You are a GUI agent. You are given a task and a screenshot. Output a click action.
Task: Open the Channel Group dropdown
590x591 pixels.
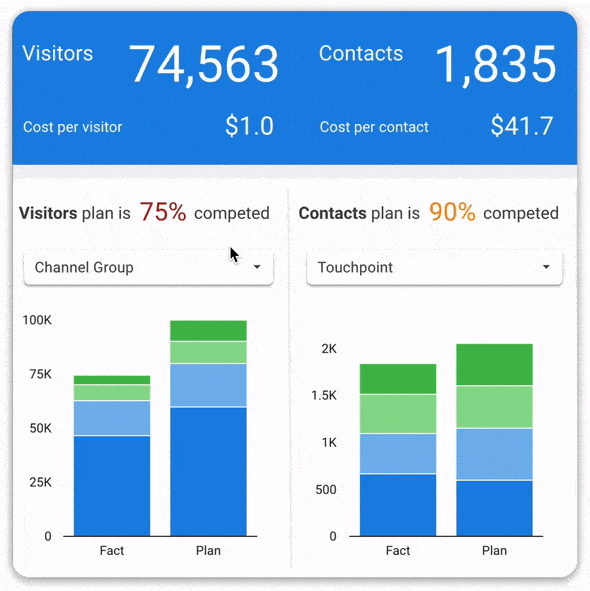[148, 268]
